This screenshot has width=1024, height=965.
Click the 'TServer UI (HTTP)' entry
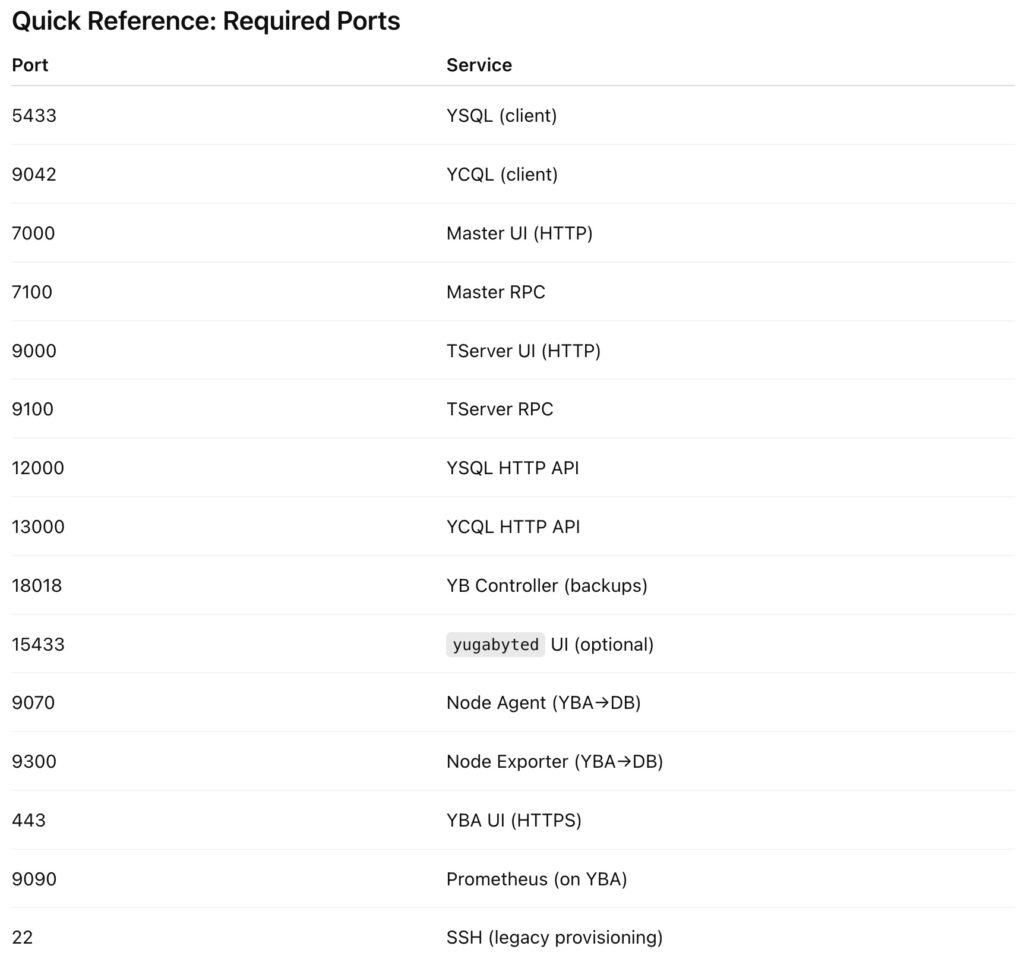[523, 351]
